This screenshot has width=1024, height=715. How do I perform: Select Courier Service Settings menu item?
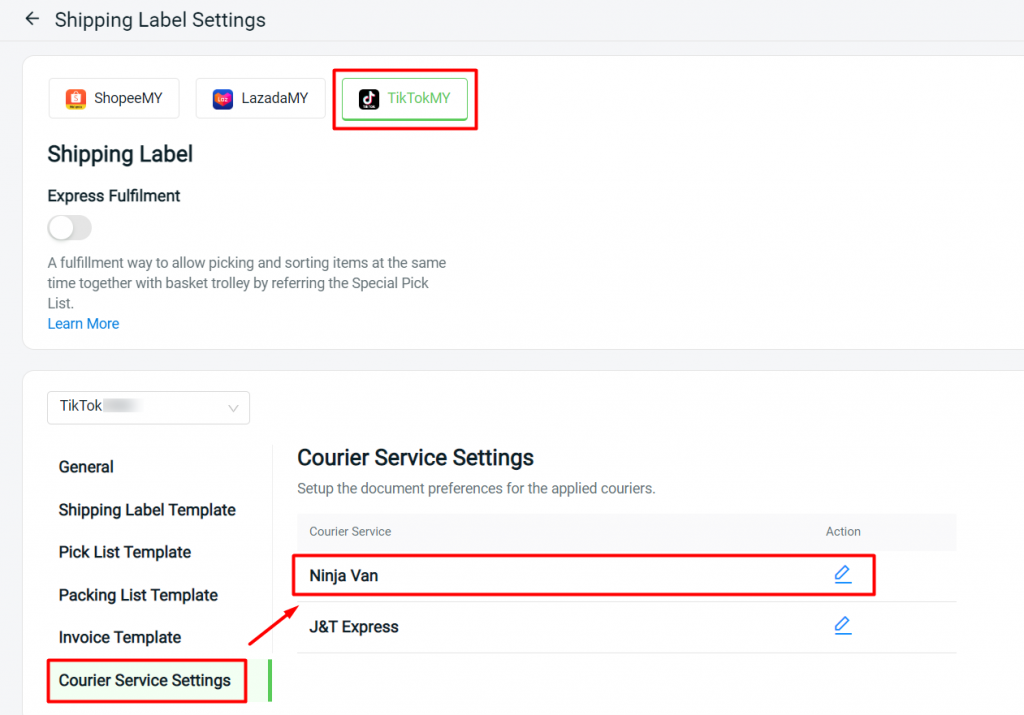pos(145,680)
